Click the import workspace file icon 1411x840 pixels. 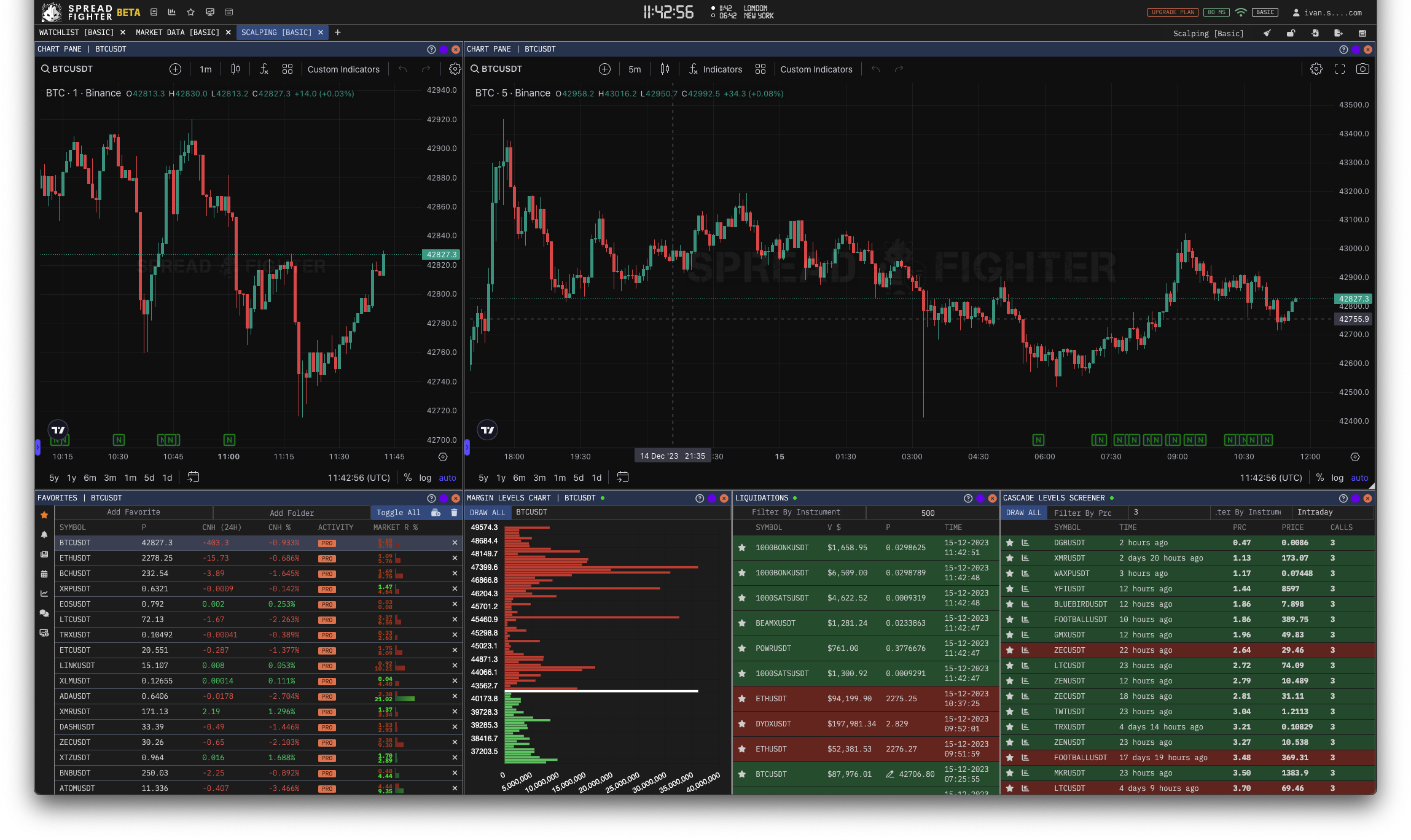[1315, 33]
